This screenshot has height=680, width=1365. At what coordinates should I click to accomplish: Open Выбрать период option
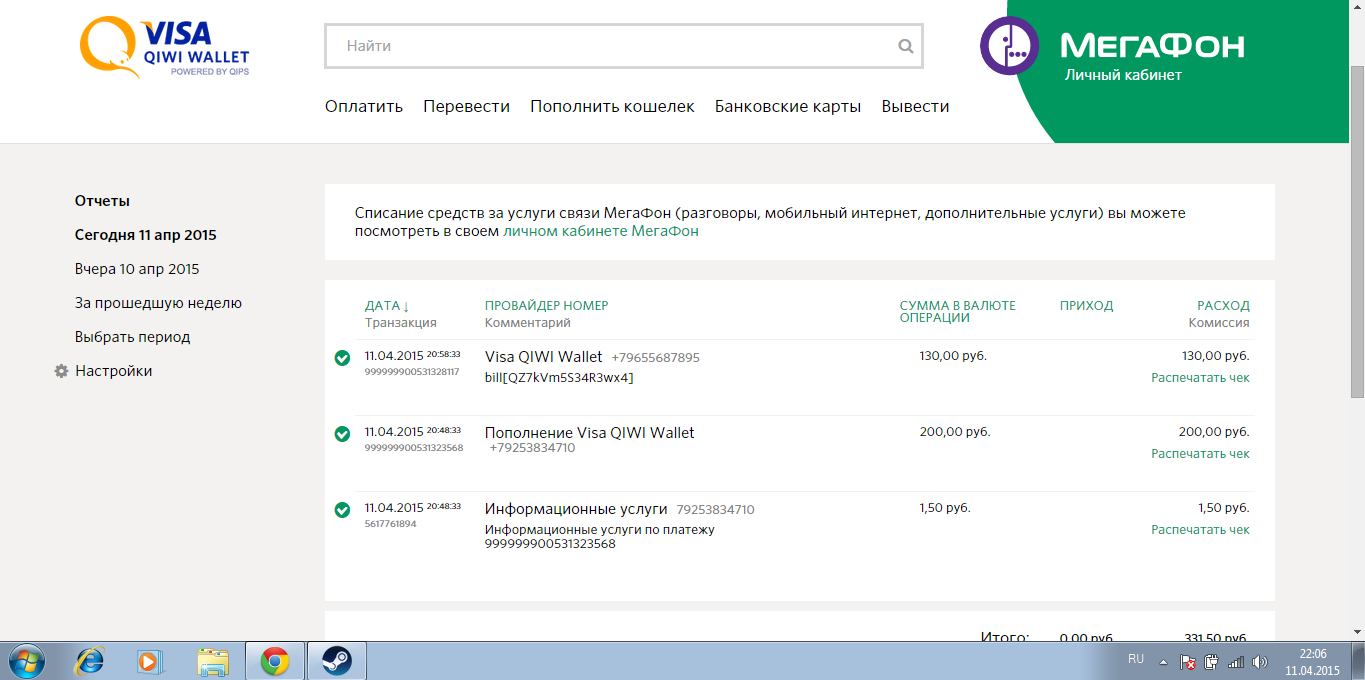click(132, 337)
